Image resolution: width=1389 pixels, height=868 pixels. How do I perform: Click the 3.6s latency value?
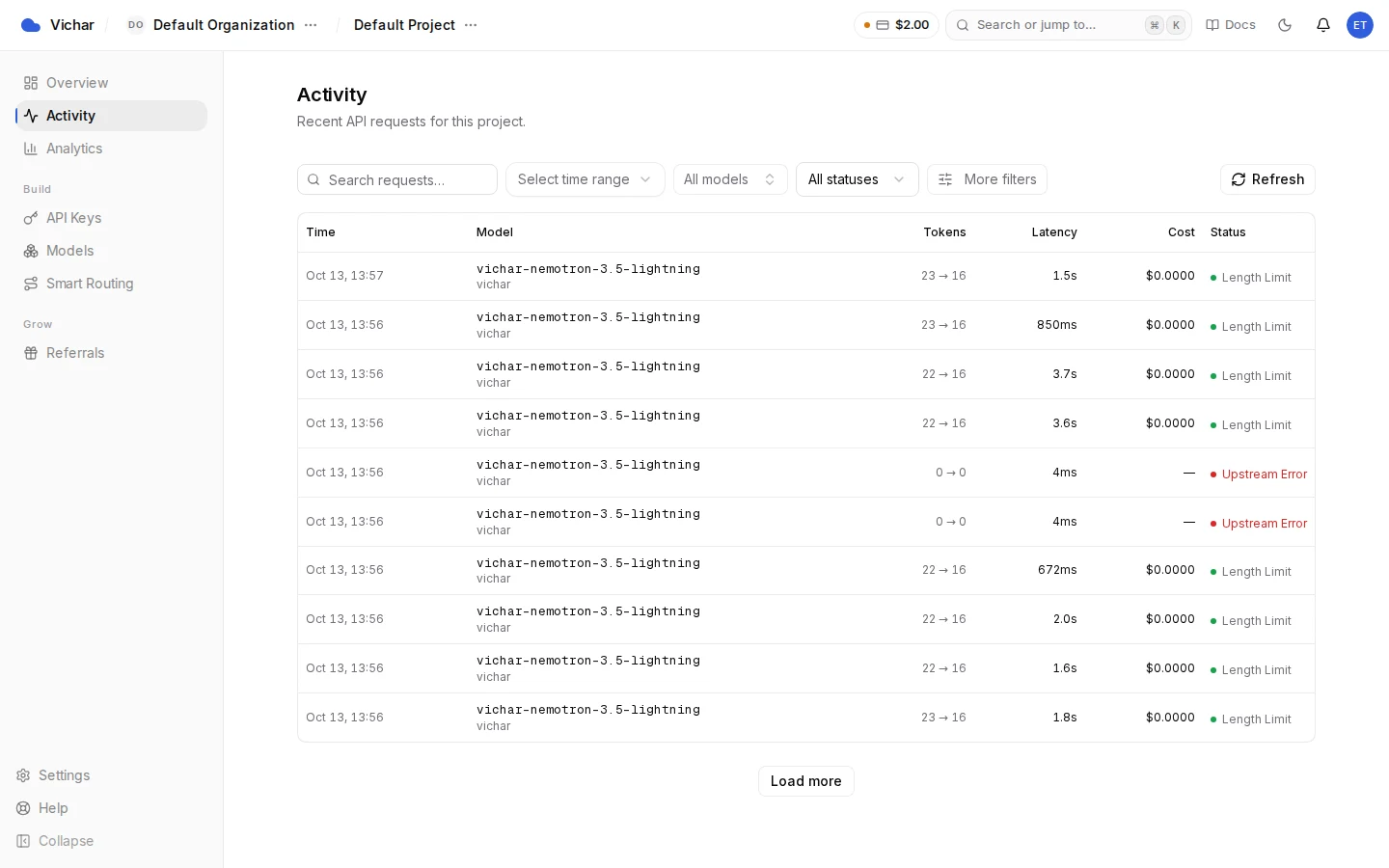click(x=1065, y=423)
